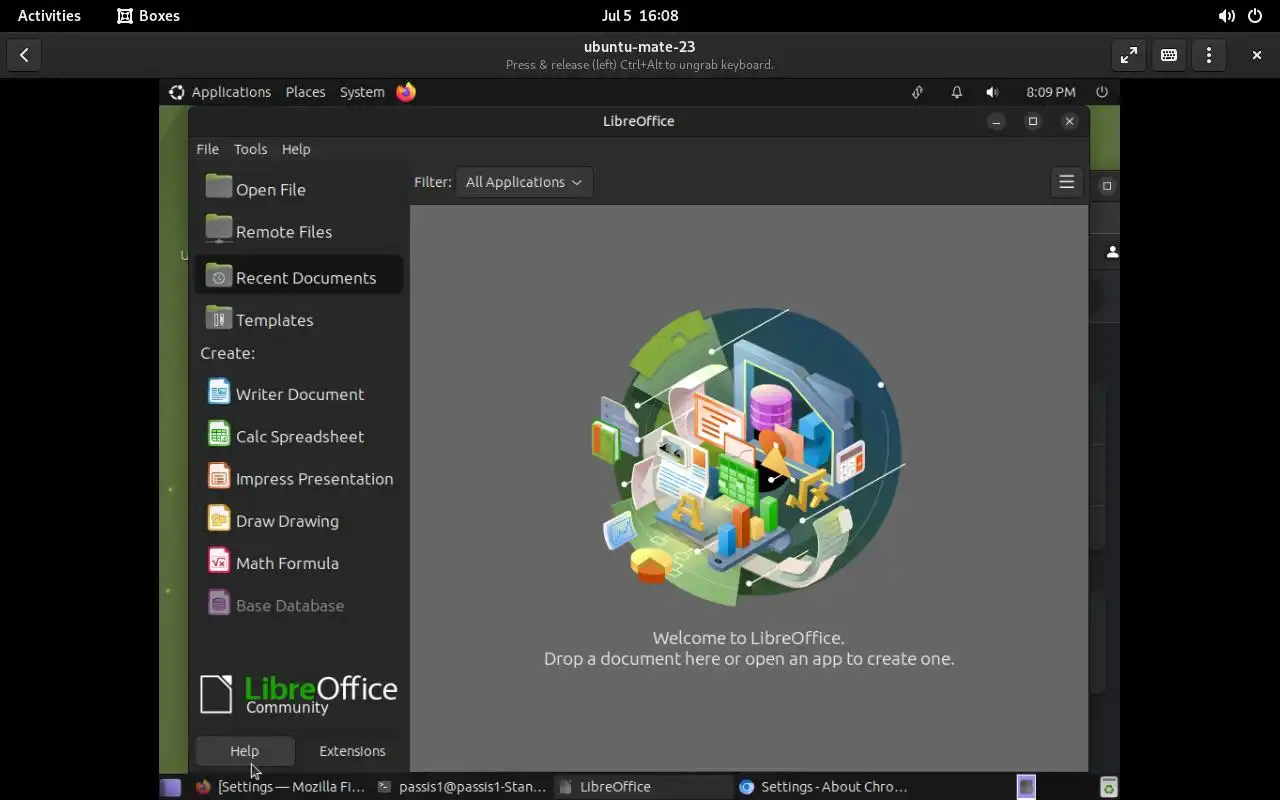Launch Firefox from MATE panel
Screen dimensions: 1280x800
point(406,92)
